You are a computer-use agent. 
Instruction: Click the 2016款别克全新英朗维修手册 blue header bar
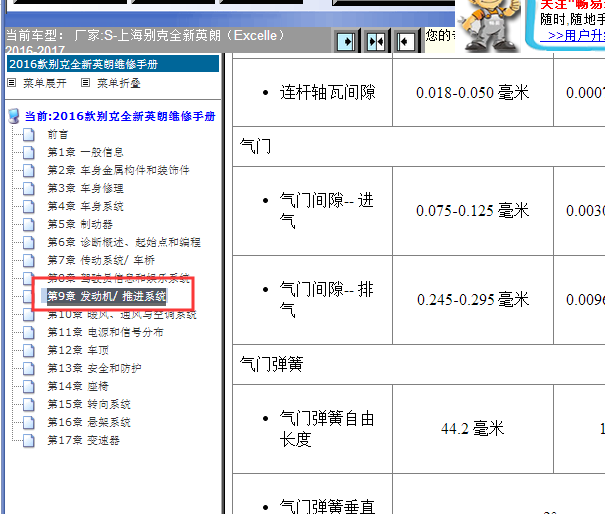pyautogui.click(x=113, y=64)
